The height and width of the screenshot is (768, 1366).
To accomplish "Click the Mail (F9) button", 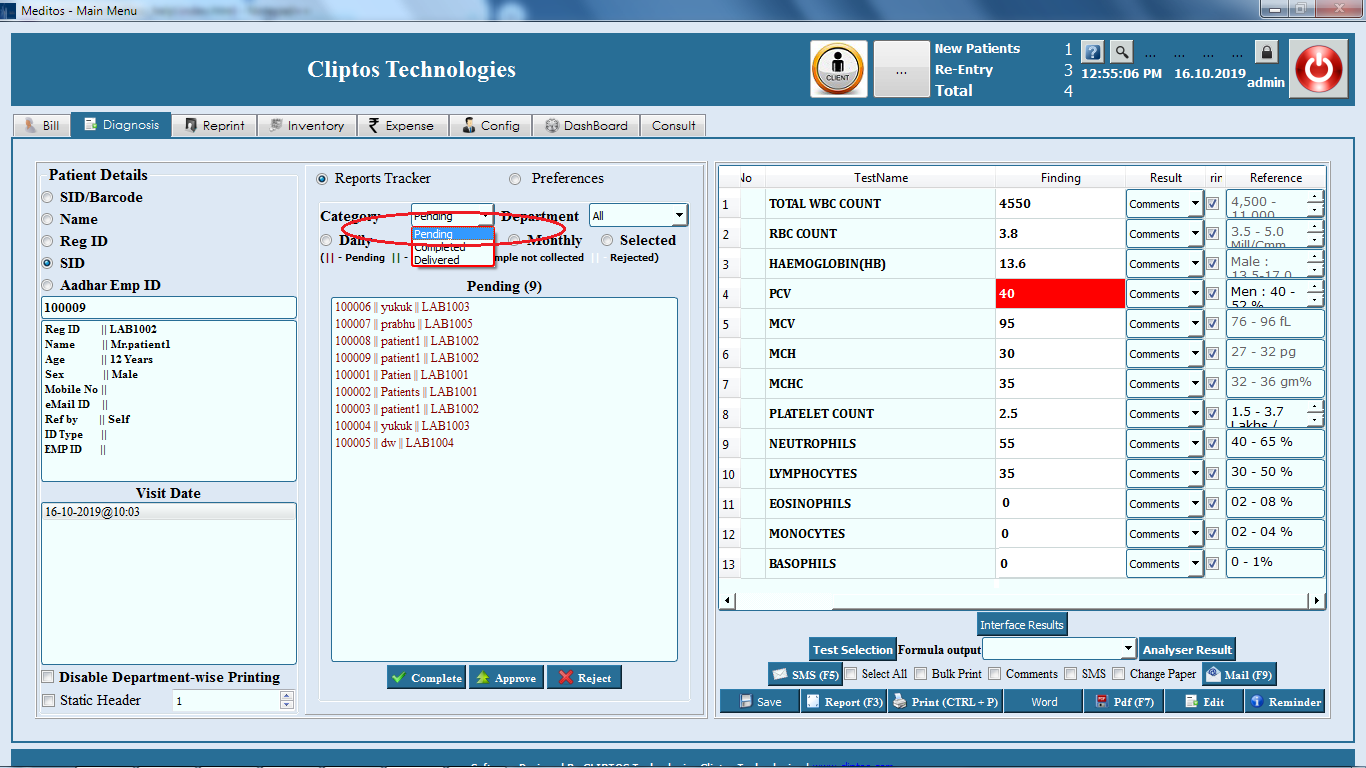I will click(1239, 674).
